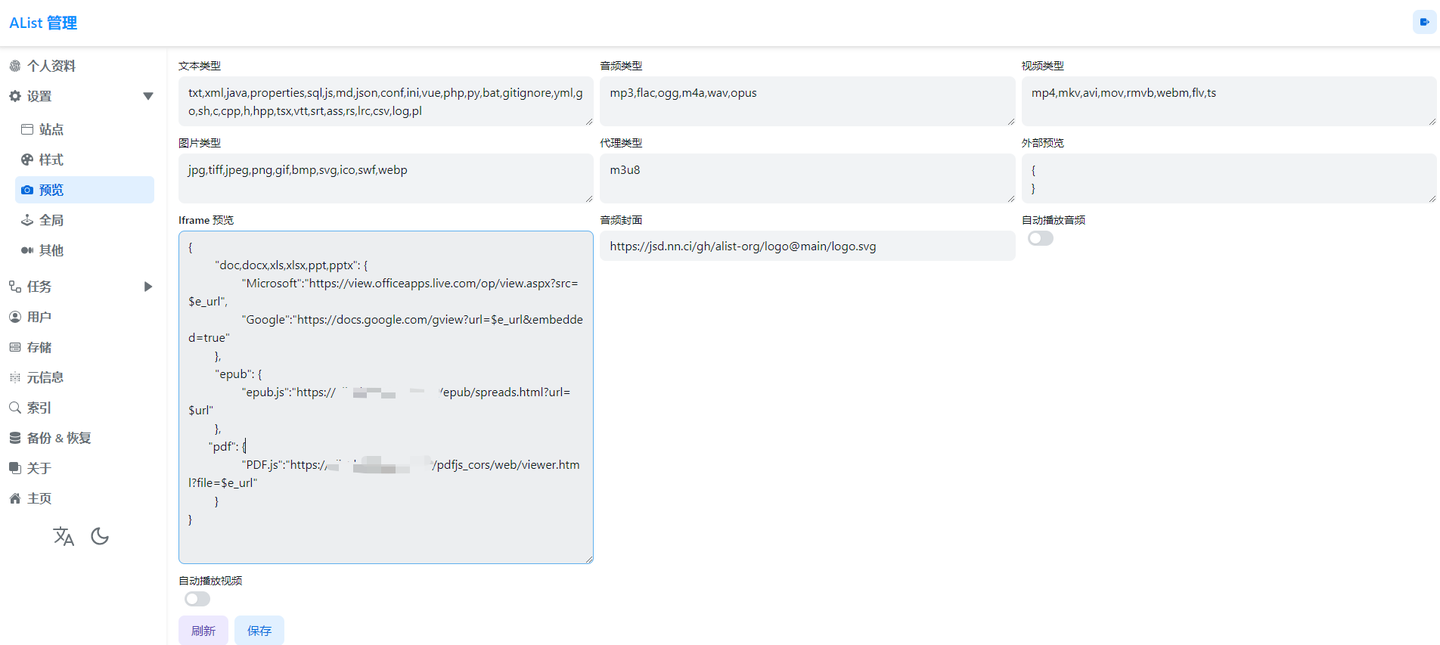The height and width of the screenshot is (645, 1440).
Task: Click the palette icon beside 样式
Action: pyautogui.click(x=27, y=159)
